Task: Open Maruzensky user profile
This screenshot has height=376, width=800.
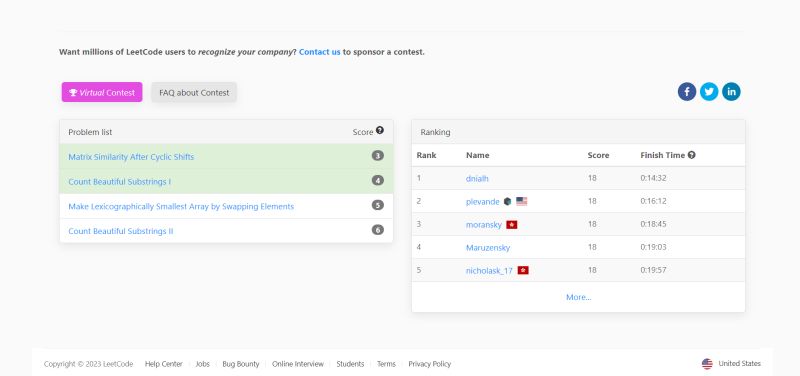Action: [x=488, y=247]
